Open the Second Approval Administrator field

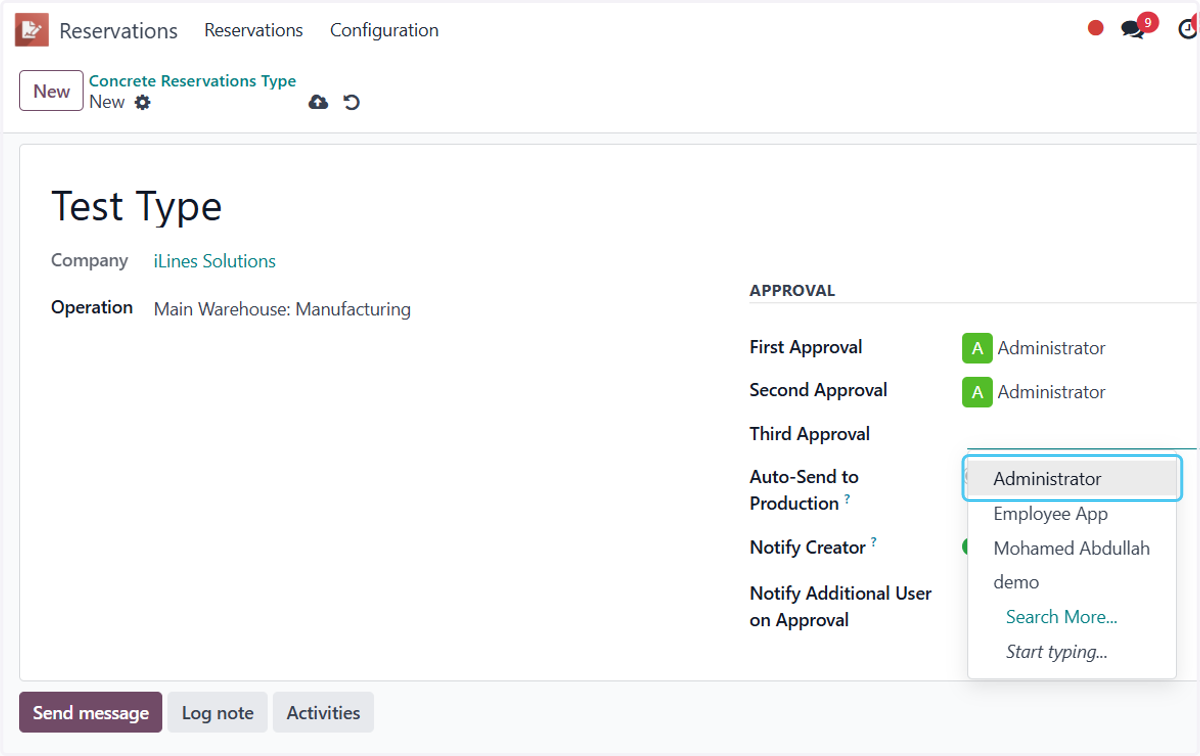tap(1052, 392)
